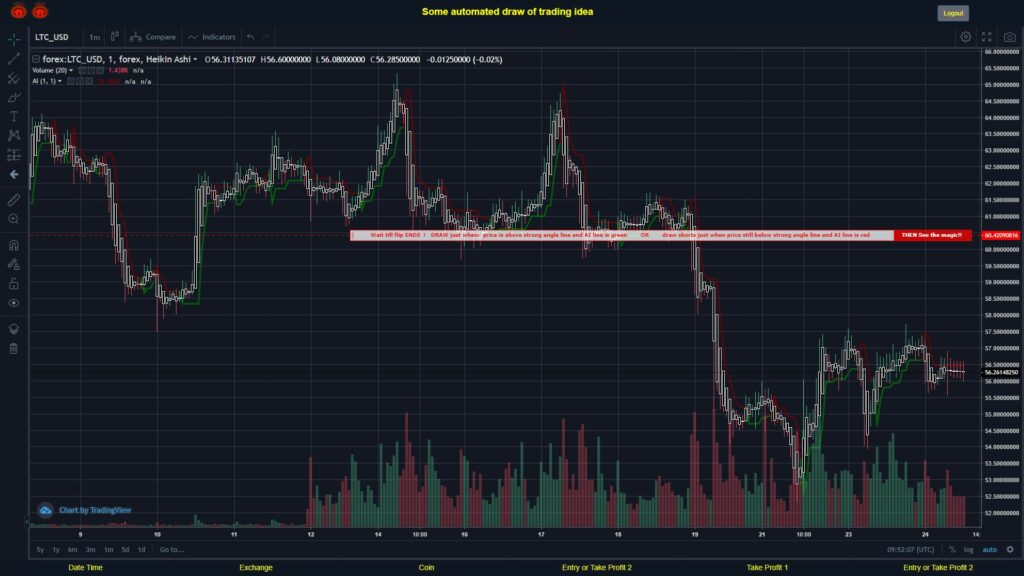Open the Indicators list
This screenshot has width=1024, height=576.
point(212,37)
